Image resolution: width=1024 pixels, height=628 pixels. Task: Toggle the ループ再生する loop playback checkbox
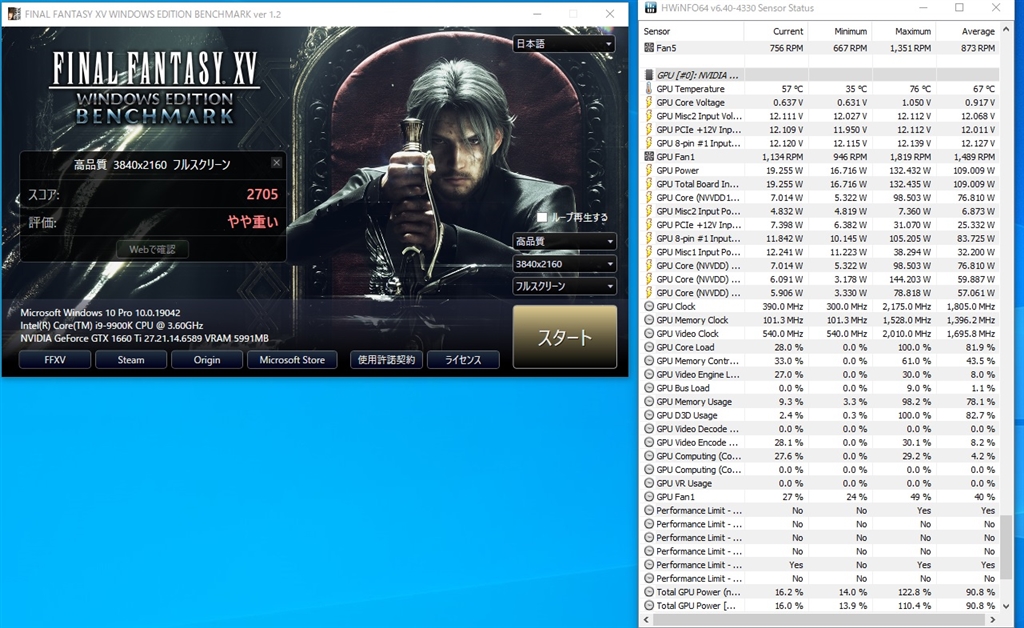[542, 217]
